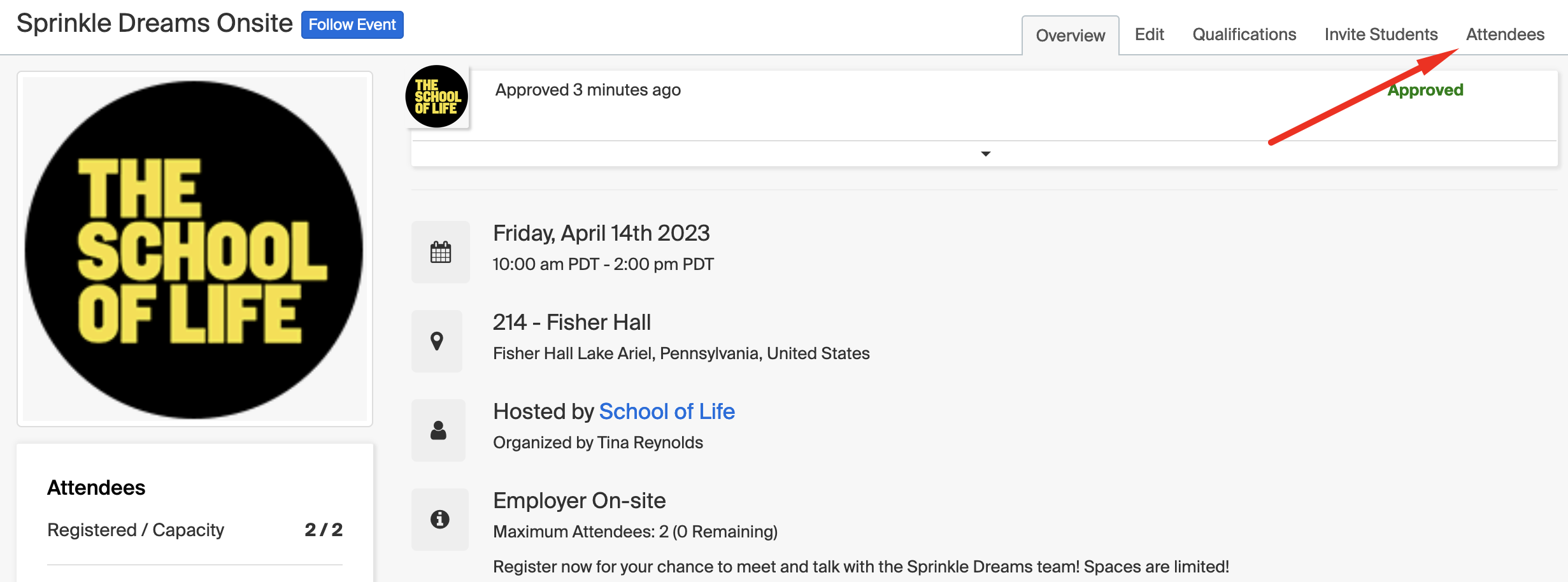Click the small School of Life avatar
Viewport: 1568px width, 582px height.
[x=437, y=97]
